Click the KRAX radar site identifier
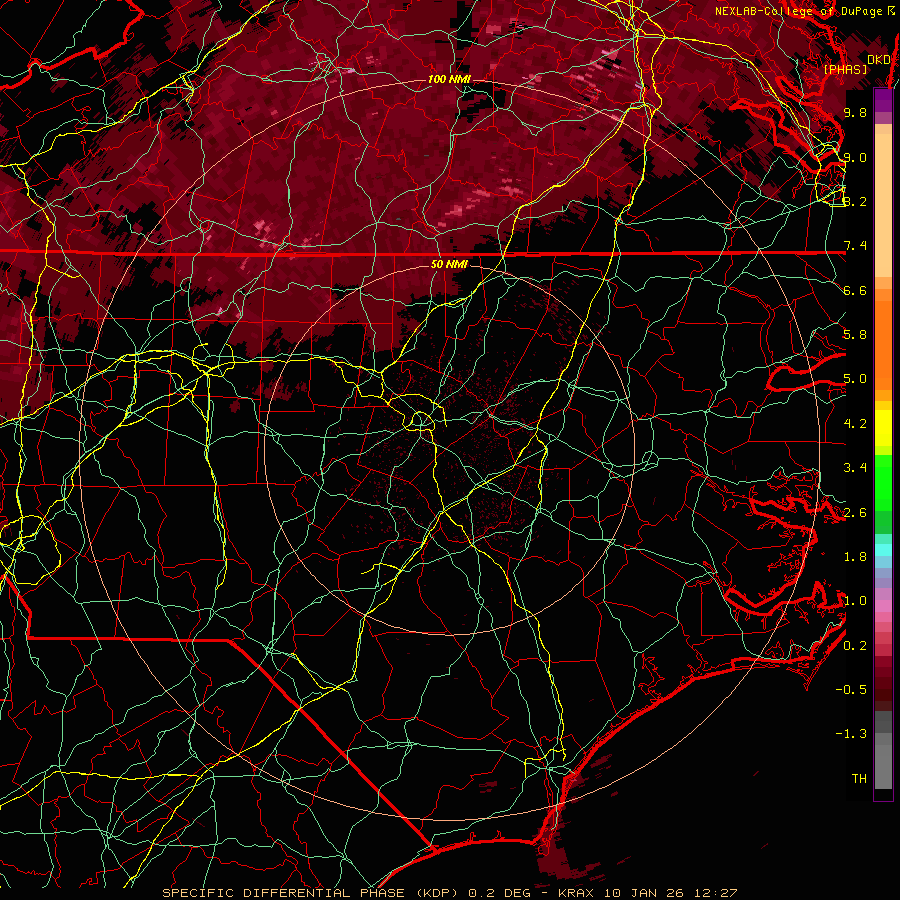The height and width of the screenshot is (900, 900). coord(577,893)
